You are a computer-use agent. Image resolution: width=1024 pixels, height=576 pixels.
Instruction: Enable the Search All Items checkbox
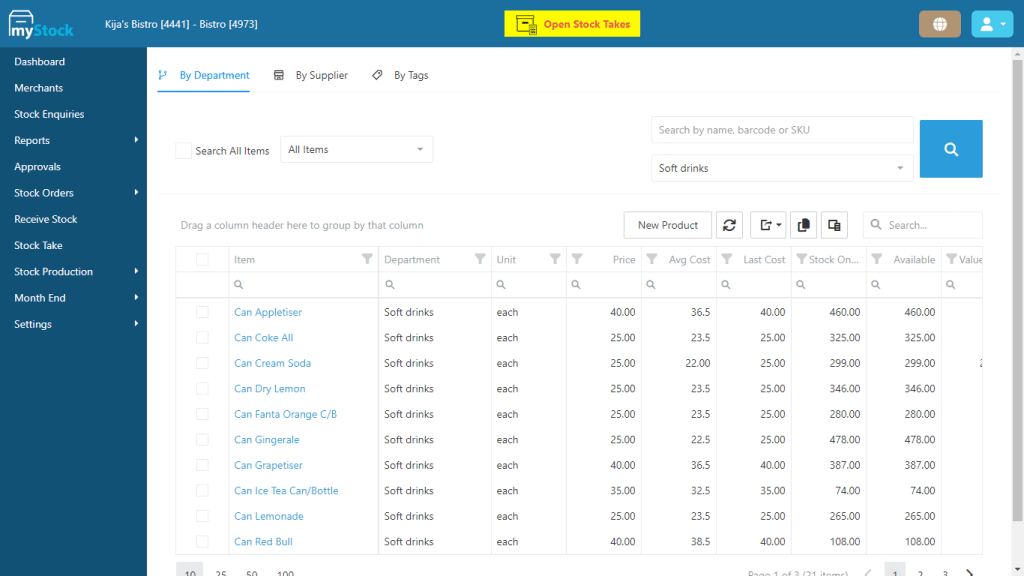pos(183,150)
